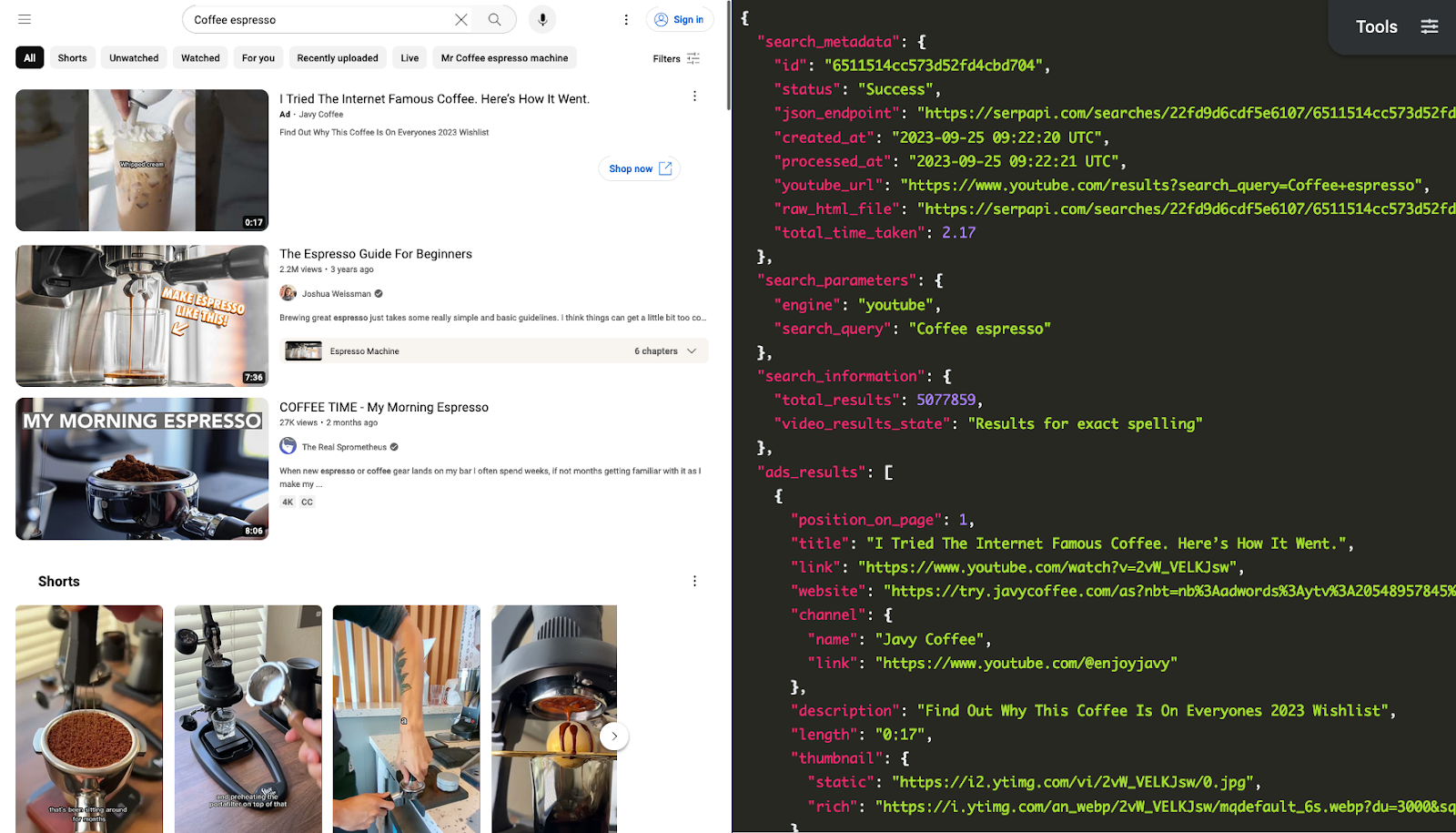Image resolution: width=1456 pixels, height=833 pixels.
Task: Open The Espresso Guide For Beginners thumbnail
Action: click(142, 316)
